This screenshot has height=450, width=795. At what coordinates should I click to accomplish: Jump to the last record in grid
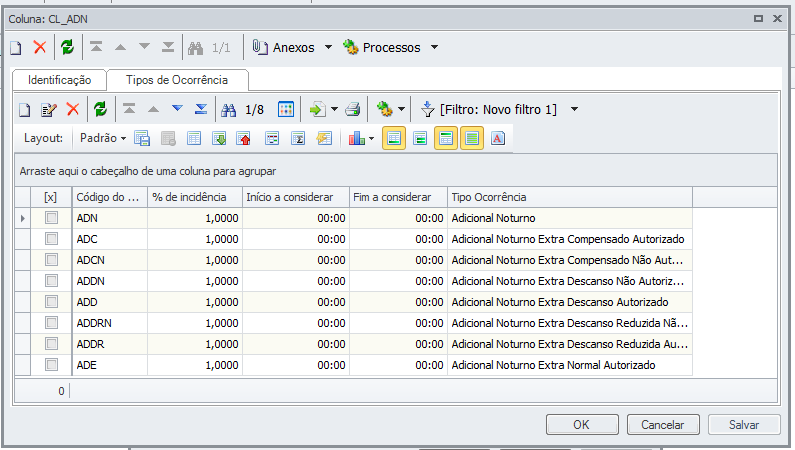click(x=201, y=109)
